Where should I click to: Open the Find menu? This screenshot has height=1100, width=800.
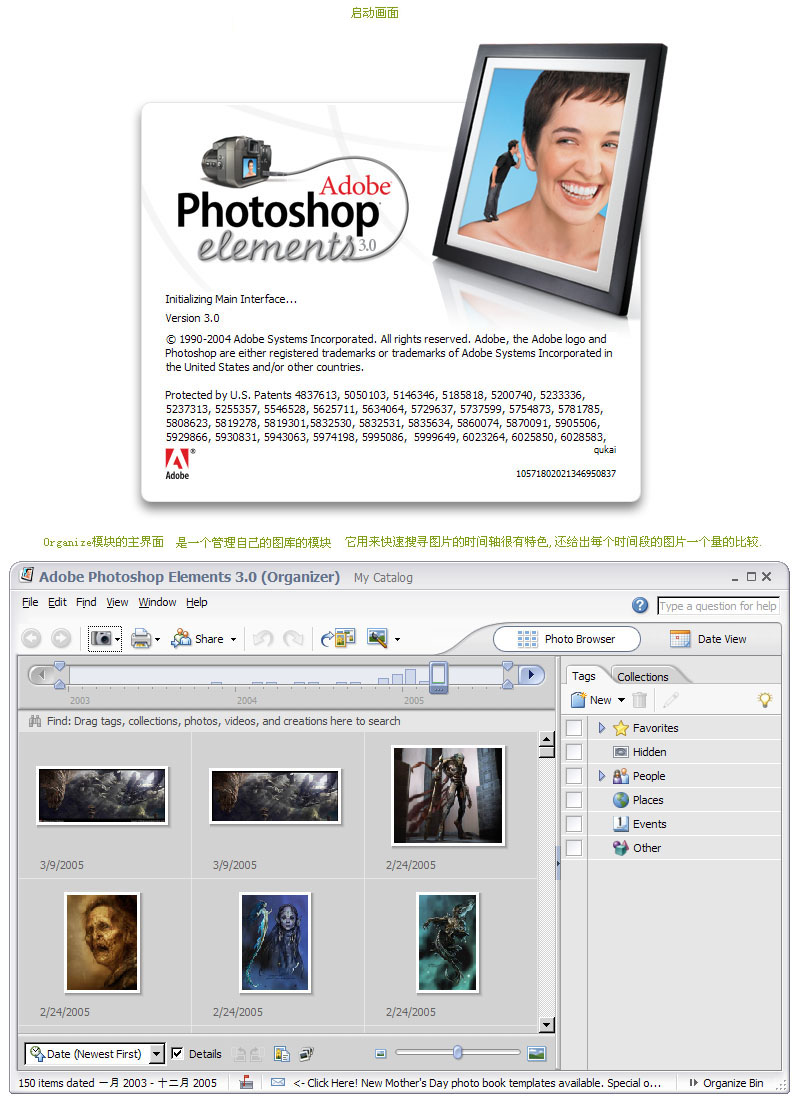click(86, 602)
